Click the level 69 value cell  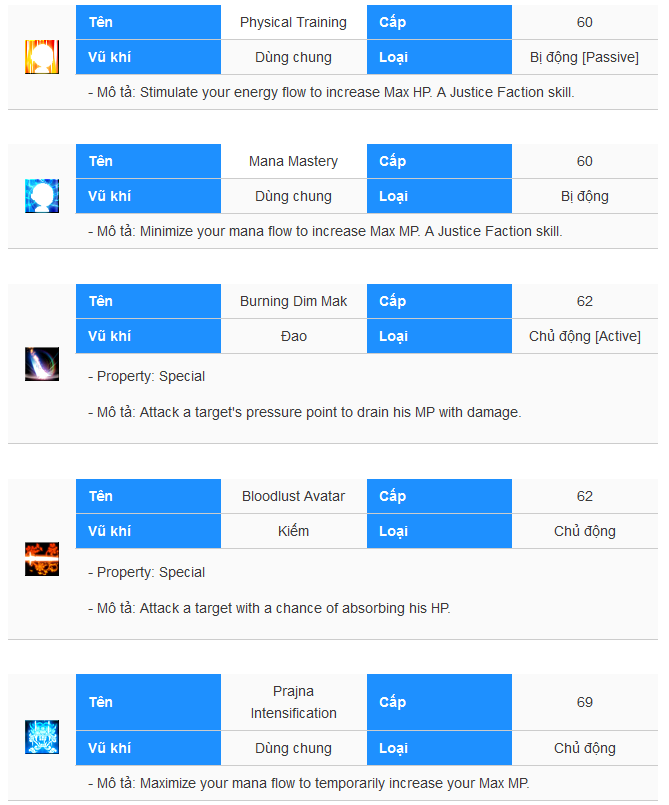pyautogui.click(x=585, y=702)
